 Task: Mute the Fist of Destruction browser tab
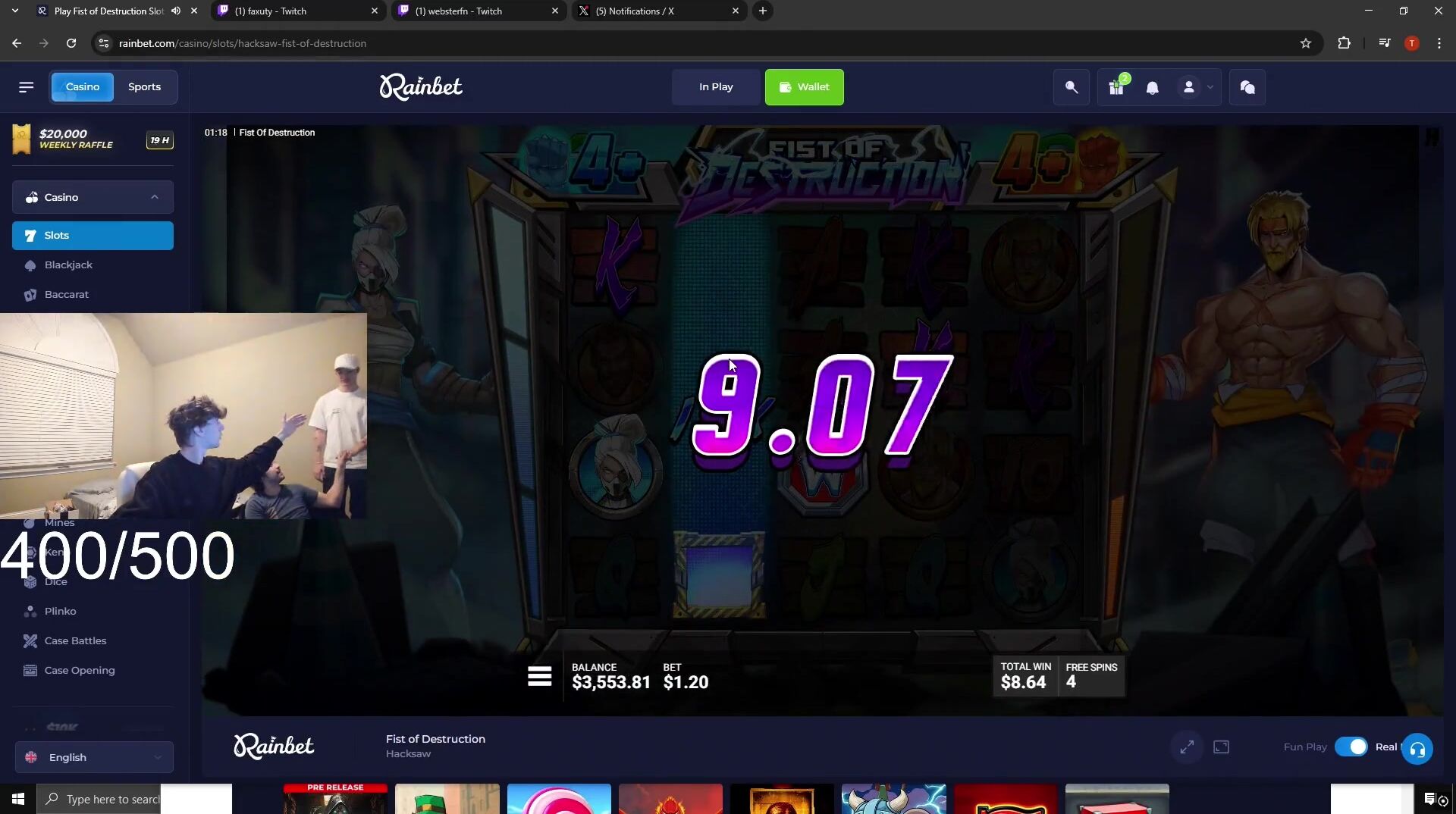[176, 11]
